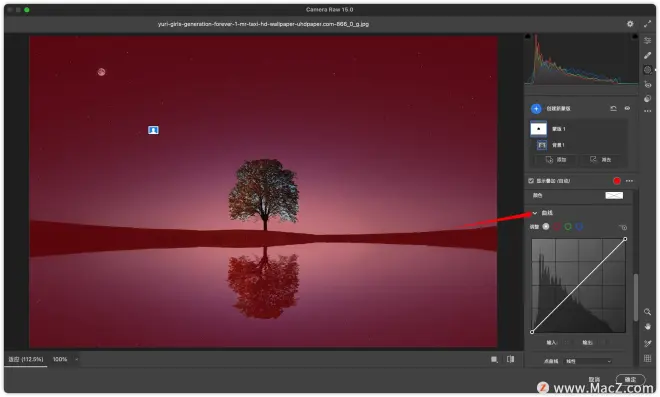This screenshot has width=660, height=397.
Task: Open the zoom level dropdown arrow
Action: pos(76,360)
